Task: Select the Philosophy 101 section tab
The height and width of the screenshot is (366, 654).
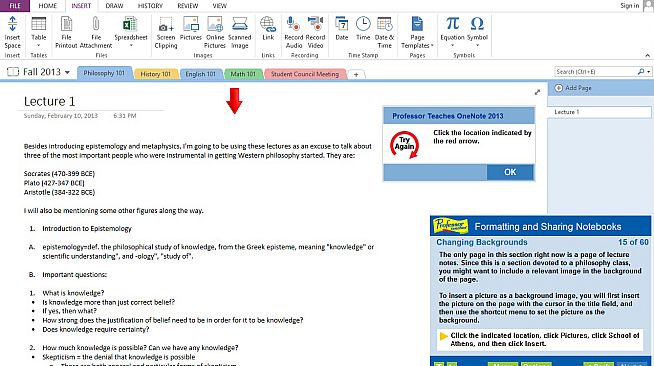Action: click(x=104, y=73)
